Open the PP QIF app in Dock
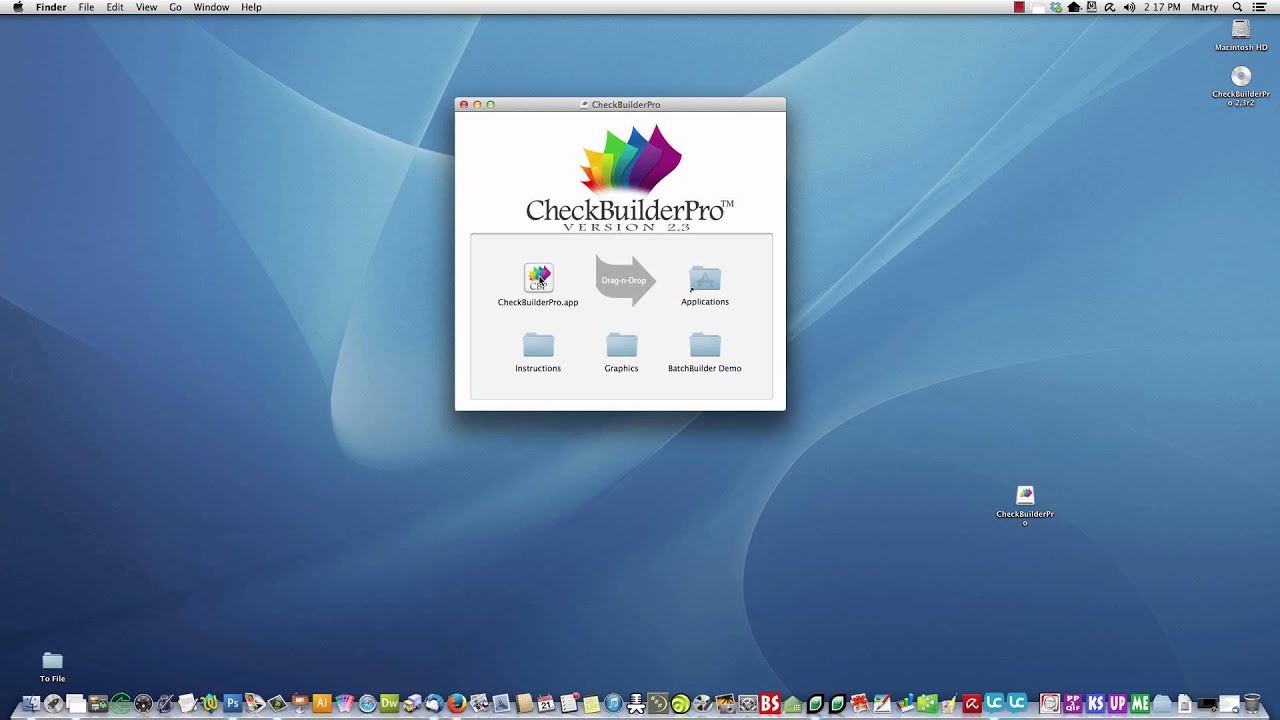Viewport: 1280px width, 720px height. point(1073,704)
